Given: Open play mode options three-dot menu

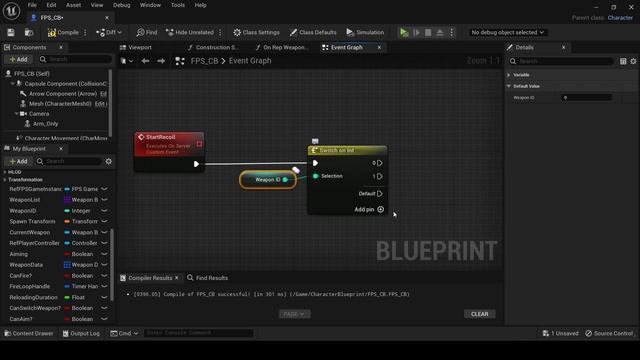Looking at the screenshot, I should point(451,32).
